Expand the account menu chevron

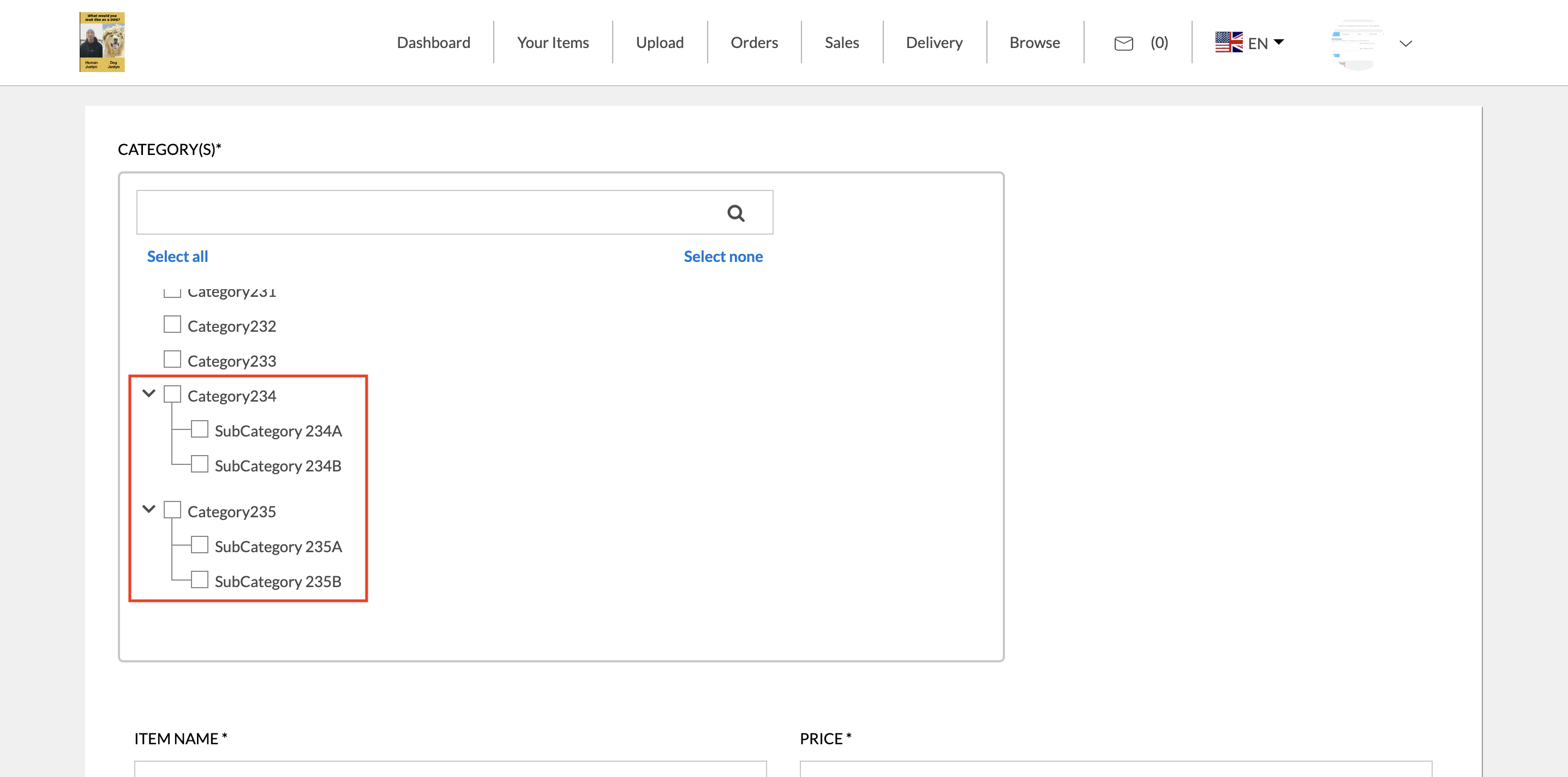click(x=1405, y=44)
